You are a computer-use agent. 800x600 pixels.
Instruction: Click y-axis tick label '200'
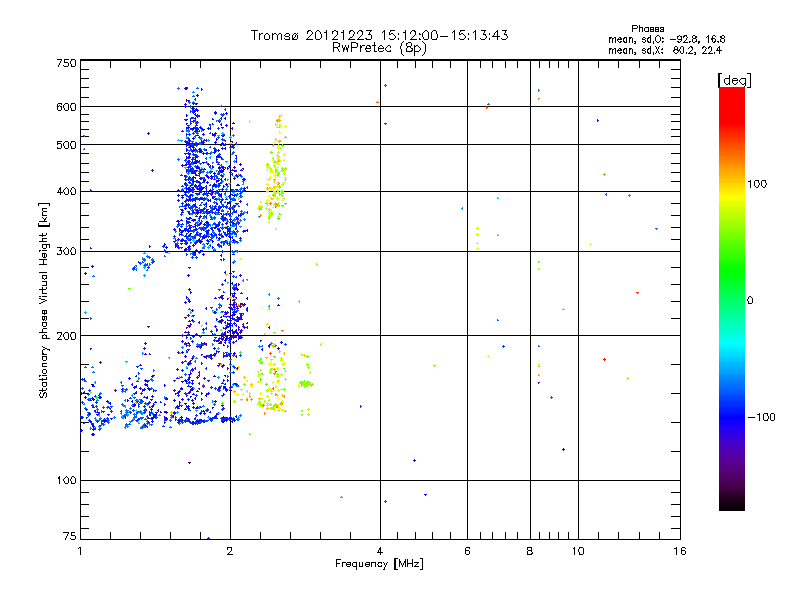(66, 336)
